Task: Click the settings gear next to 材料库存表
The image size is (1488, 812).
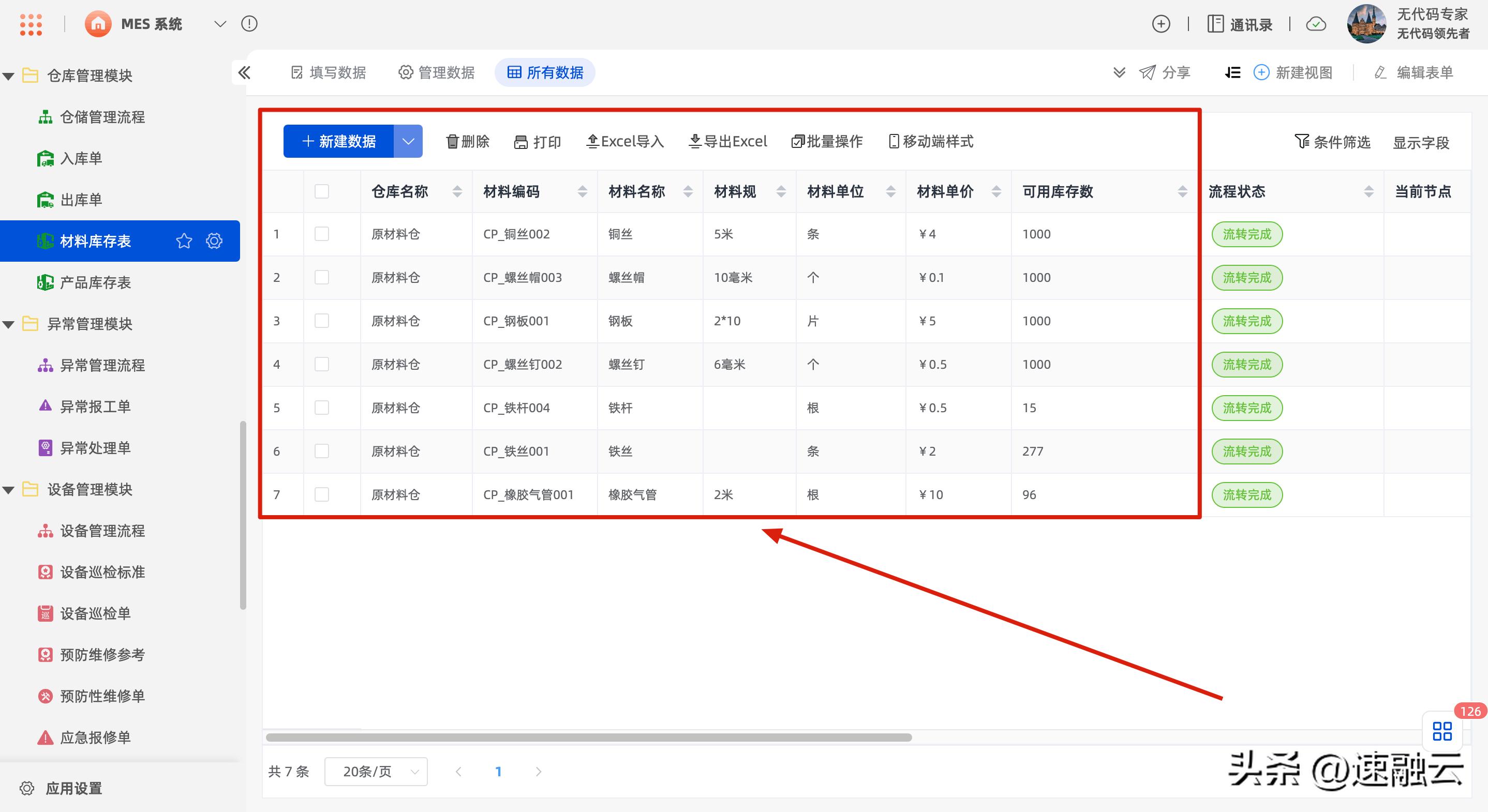Action: (214, 241)
